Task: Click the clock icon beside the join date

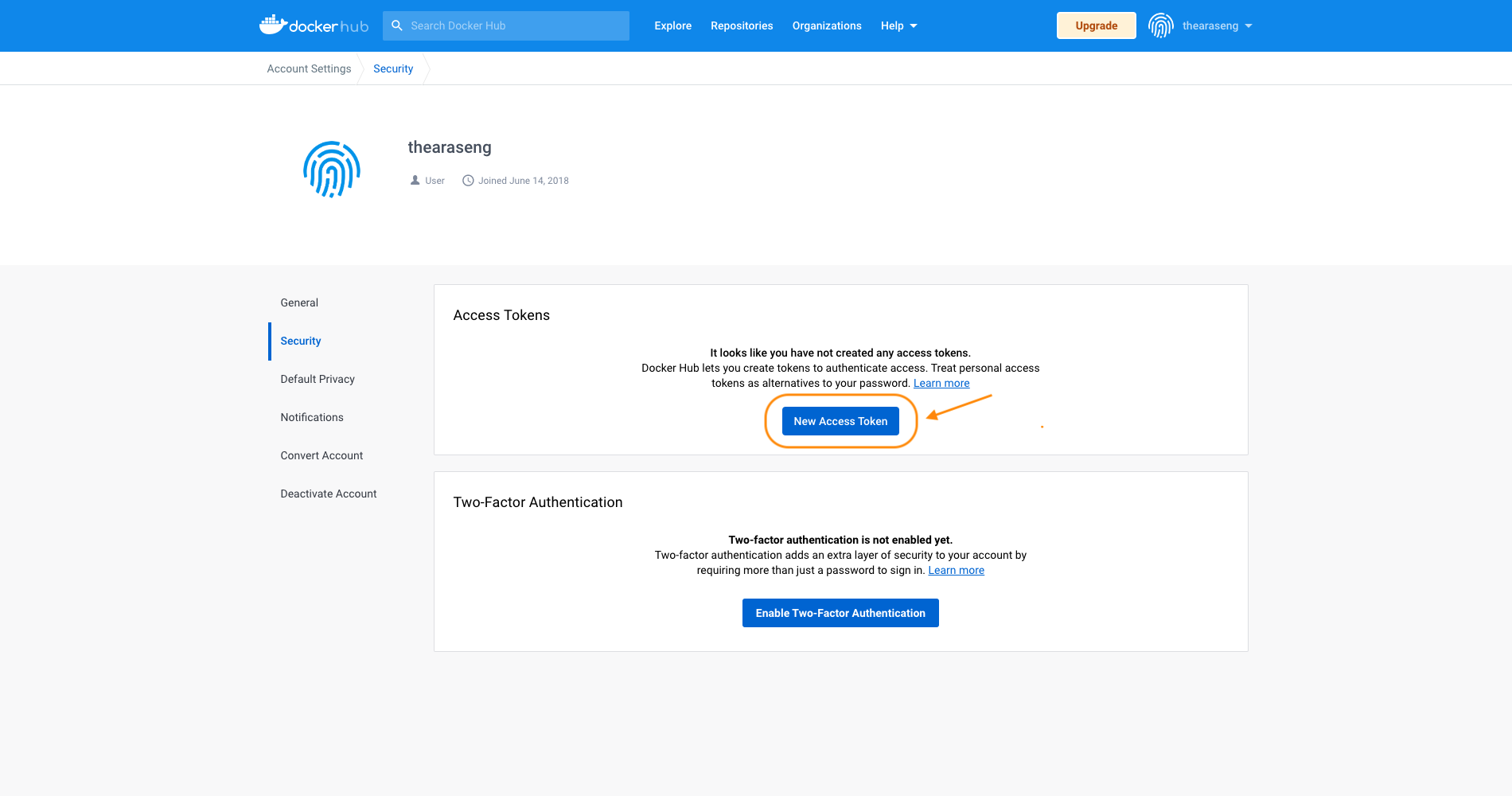Action: (468, 181)
